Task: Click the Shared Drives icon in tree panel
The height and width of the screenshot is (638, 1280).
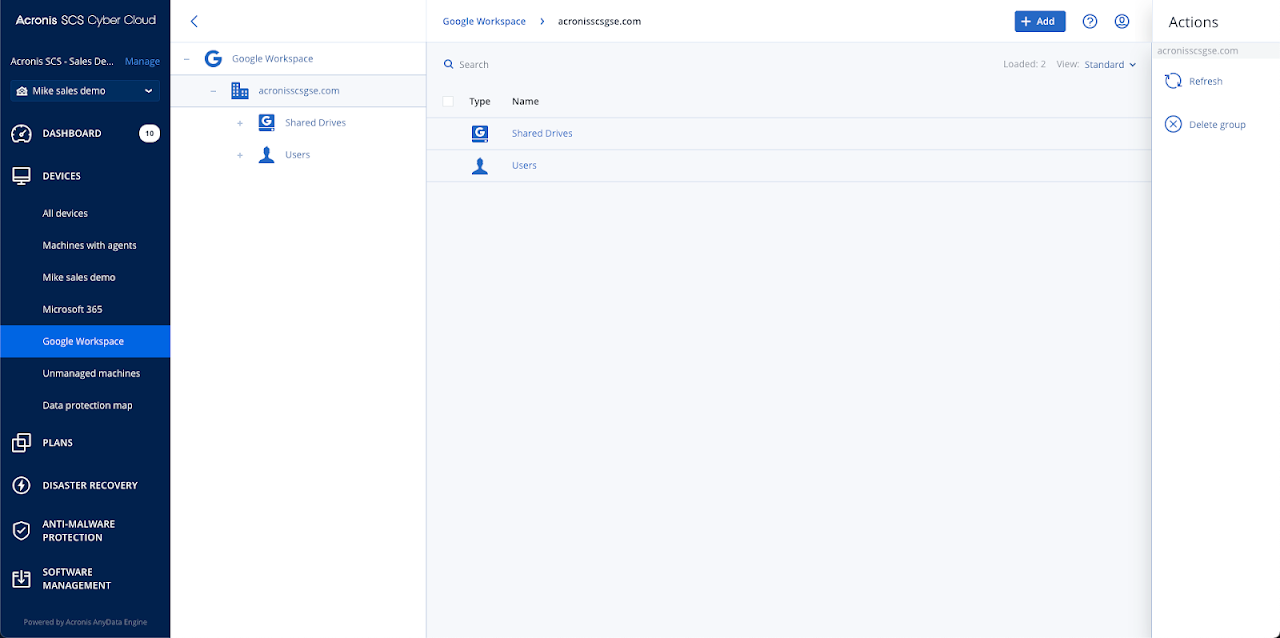Action: coord(266,123)
